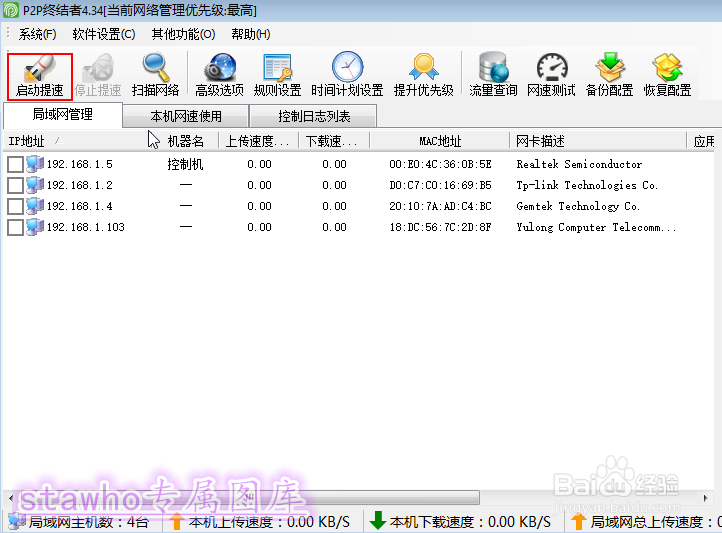
Task: Click the orange 本机上传速度 arrow icon
Action: click(x=176, y=521)
